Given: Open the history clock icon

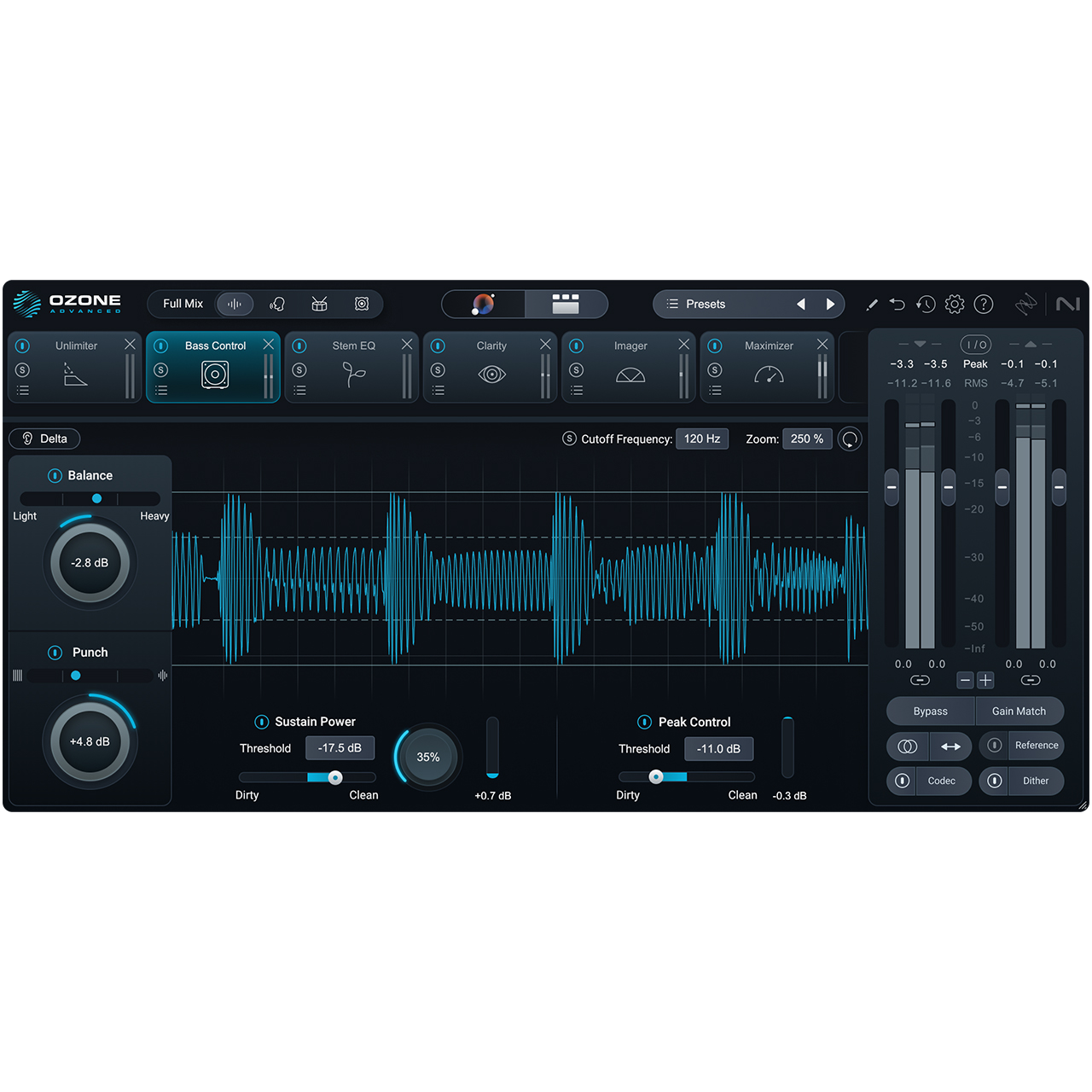Looking at the screenshot, I should (x=926, y=304).
